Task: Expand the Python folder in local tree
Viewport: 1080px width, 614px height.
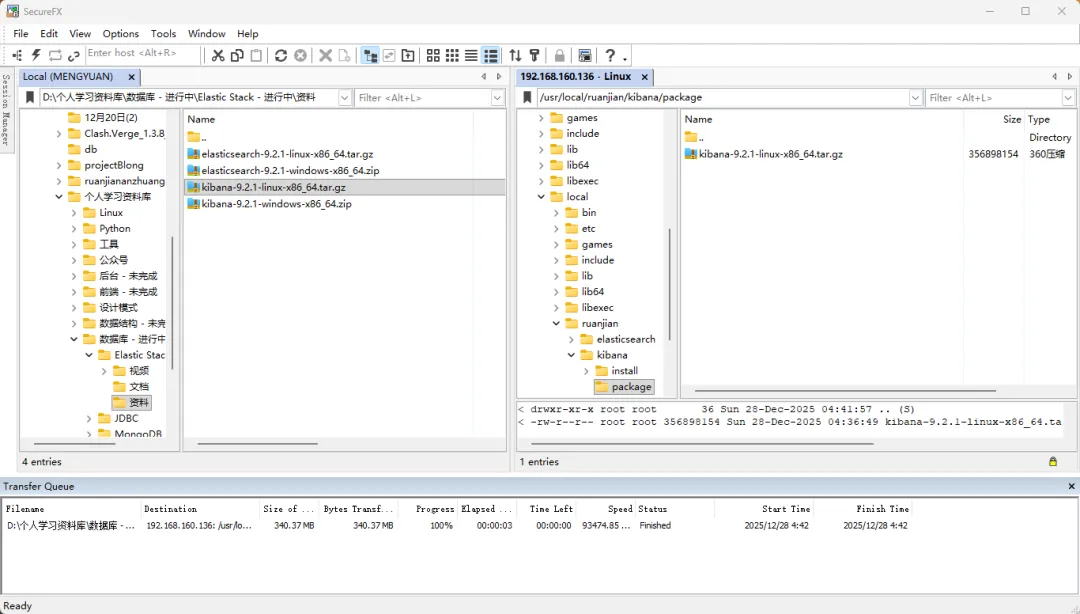Action: coord(74,229)
